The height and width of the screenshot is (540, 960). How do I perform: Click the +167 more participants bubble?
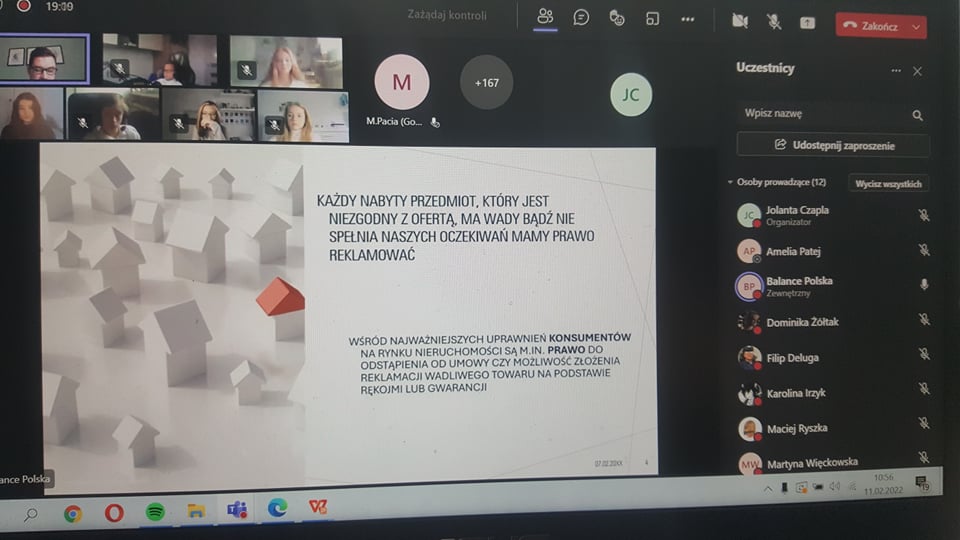486,82
